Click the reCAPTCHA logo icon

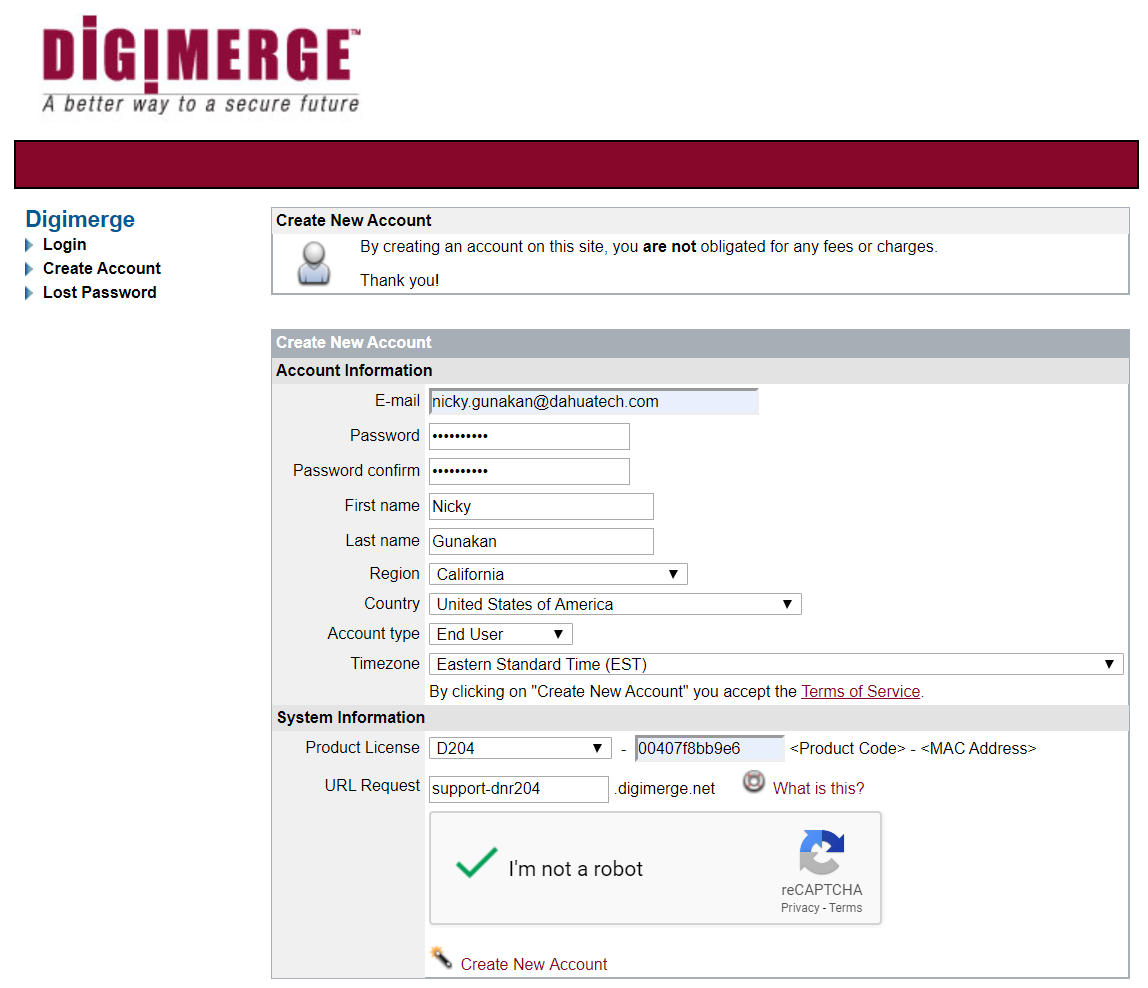click(821, 852)
